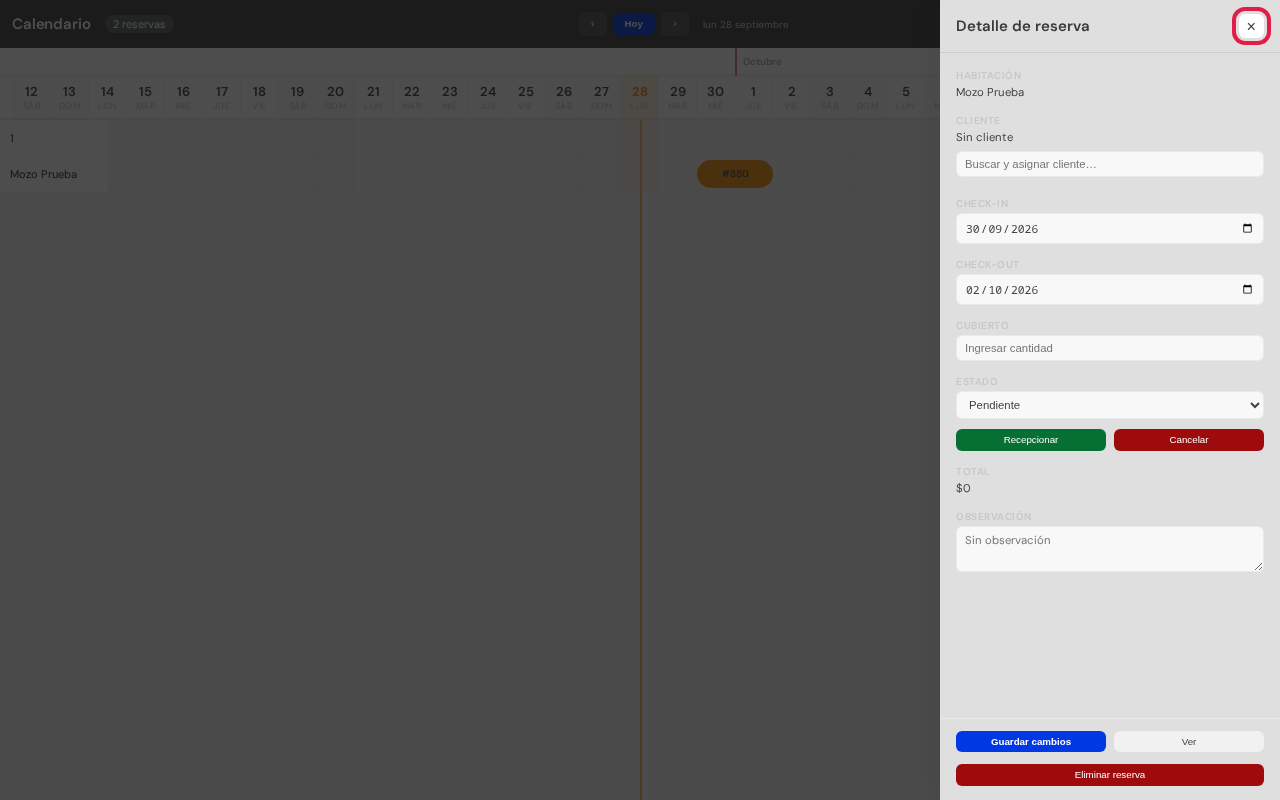Open the Check-in date picker calendar icon
The image size is (1280, 800).
click(1247, 228)
